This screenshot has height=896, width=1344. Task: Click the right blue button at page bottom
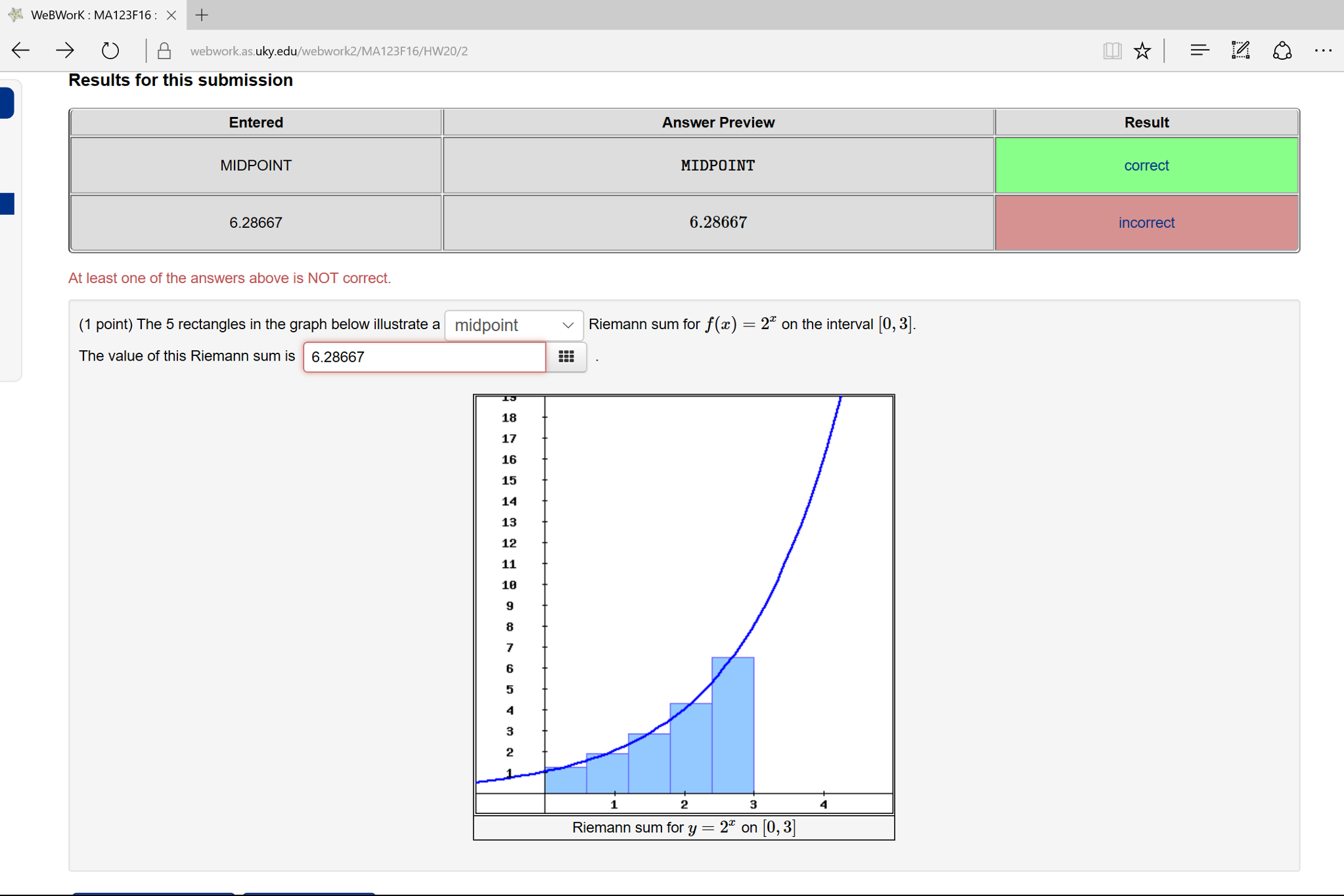309,893
